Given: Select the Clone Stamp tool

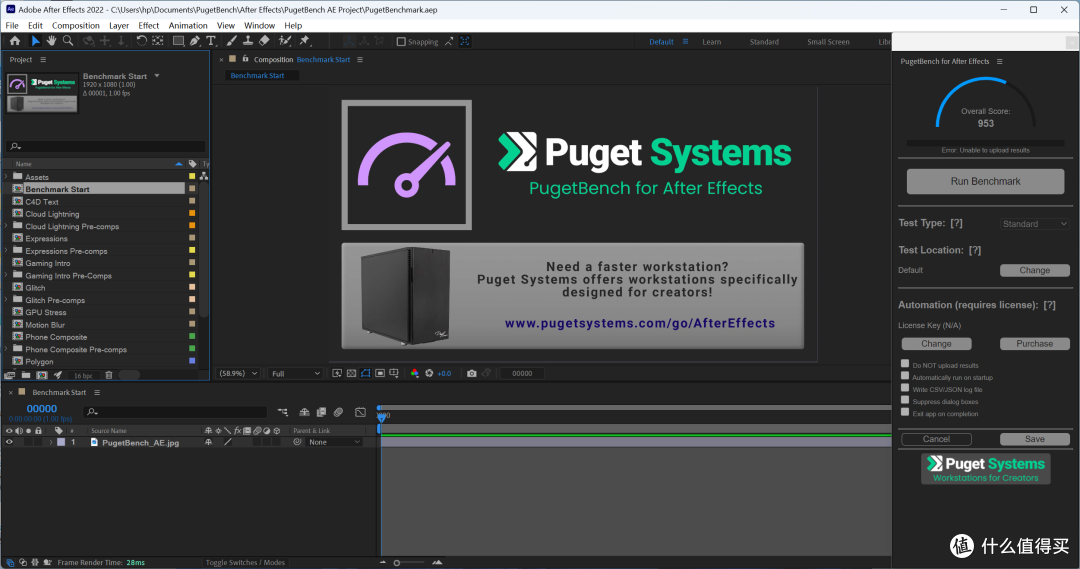Looking at the screenshot, I should point(248,41).
